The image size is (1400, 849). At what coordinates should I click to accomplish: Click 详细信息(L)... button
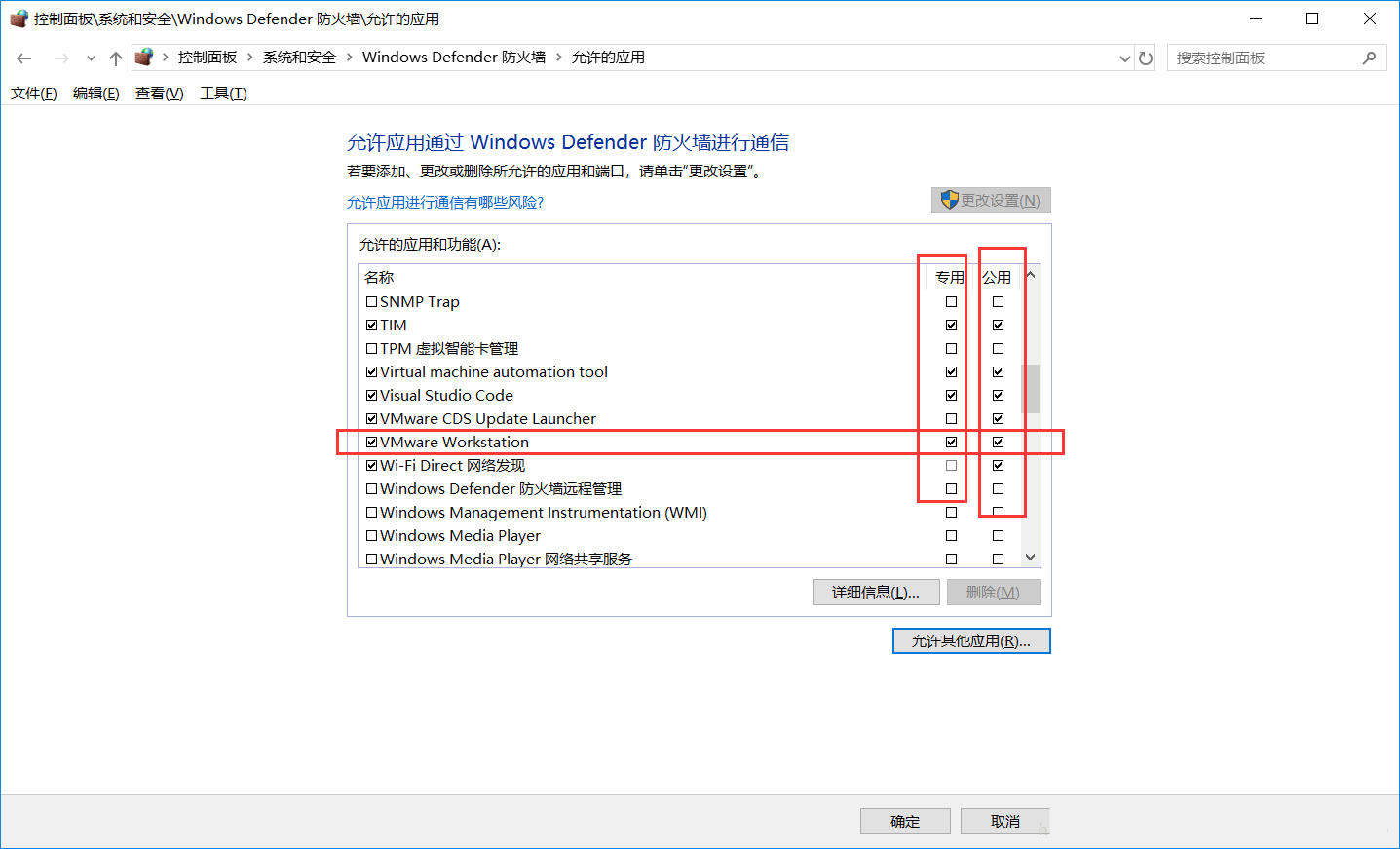pos(876,593)
